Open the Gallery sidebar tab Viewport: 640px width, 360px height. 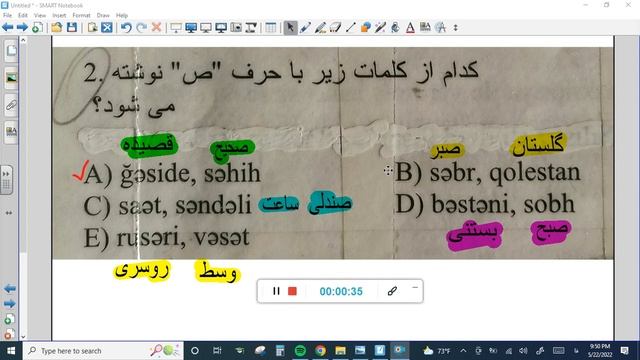point(11,78)
